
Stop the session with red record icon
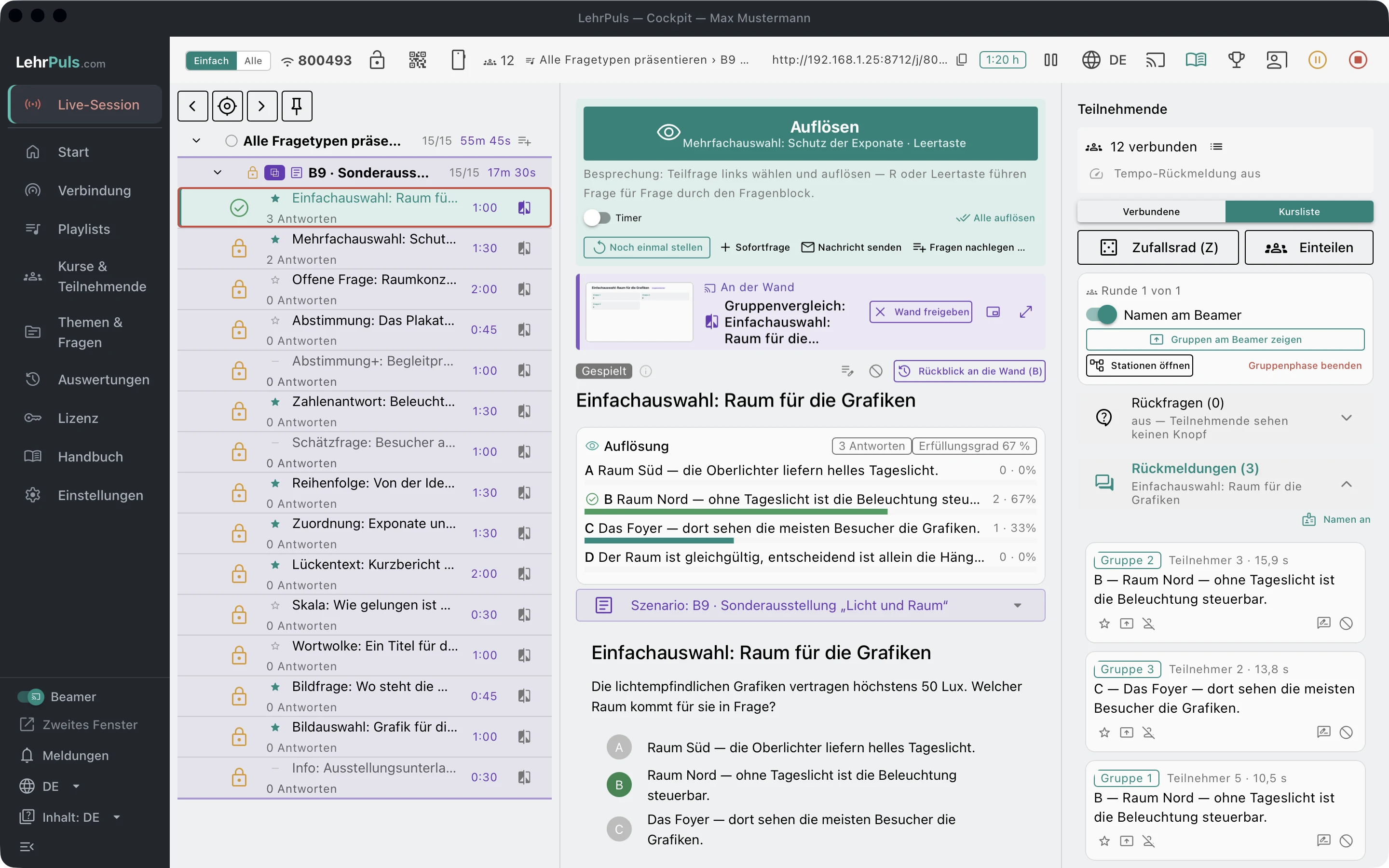(x=1358, y=60)
